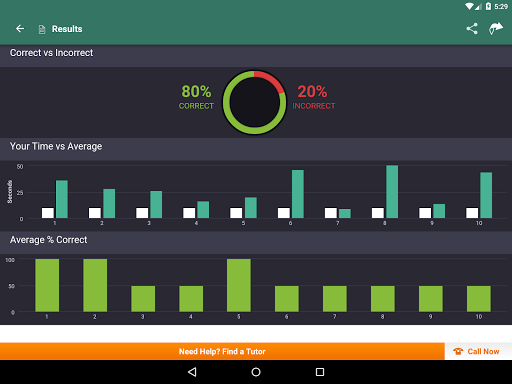Tap the Android home circle button
Screen dimensions: 512x384
pyautogui.click(x=256, y=372)
